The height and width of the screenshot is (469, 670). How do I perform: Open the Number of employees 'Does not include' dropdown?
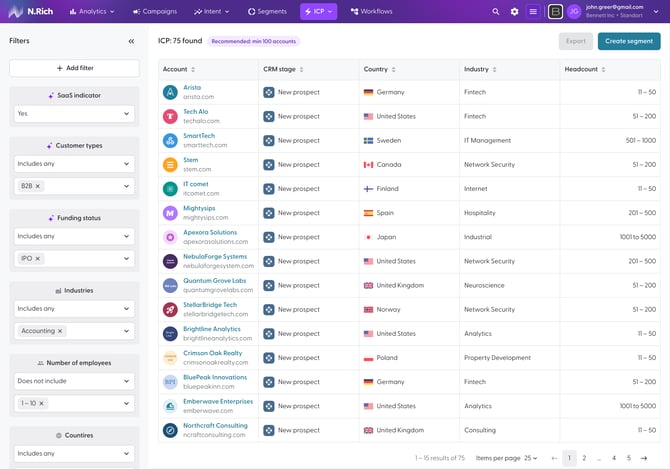[74, 381]
